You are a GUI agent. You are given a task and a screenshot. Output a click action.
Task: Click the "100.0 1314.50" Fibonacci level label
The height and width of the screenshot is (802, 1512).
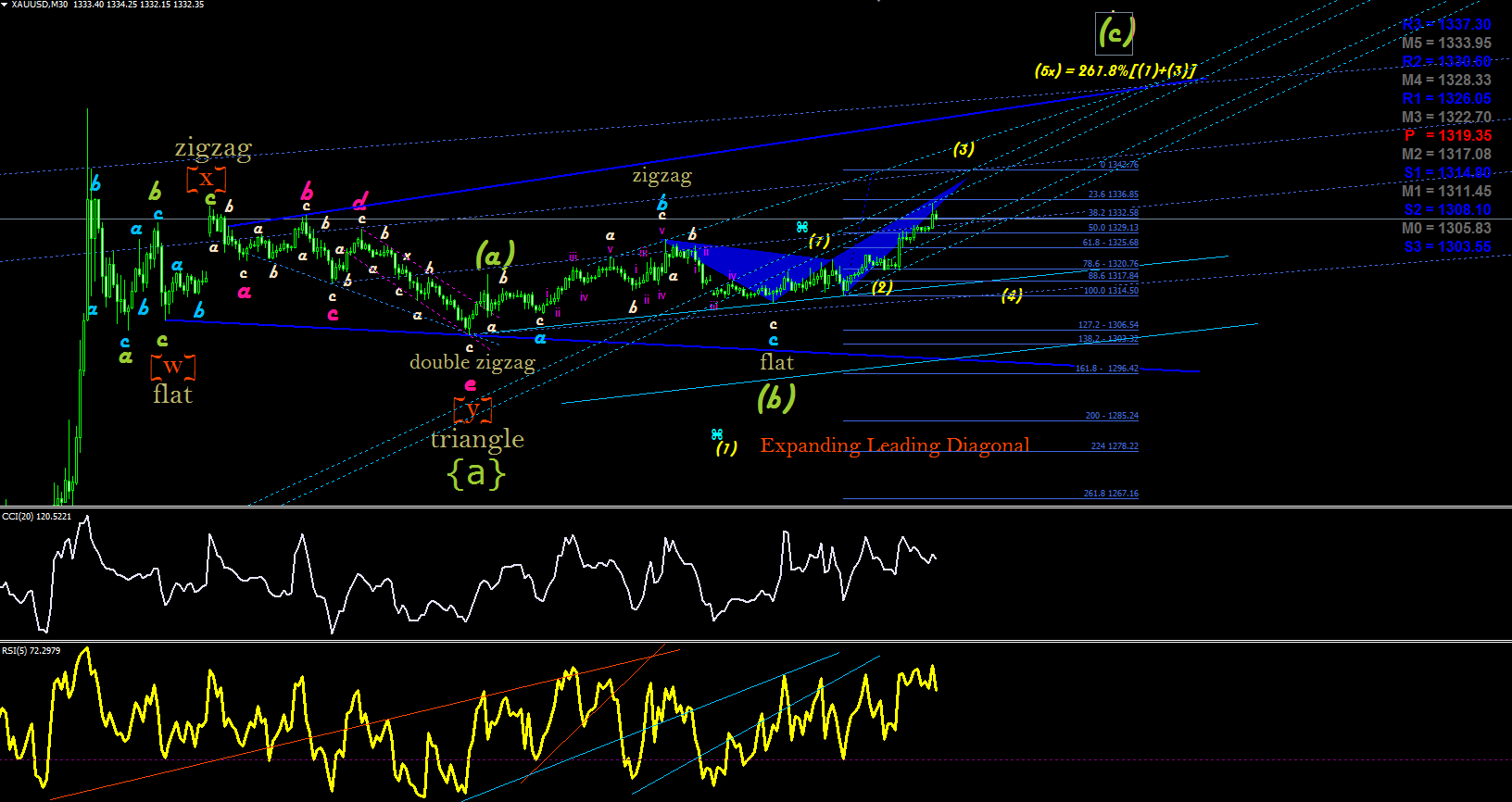click(1112, 291)
